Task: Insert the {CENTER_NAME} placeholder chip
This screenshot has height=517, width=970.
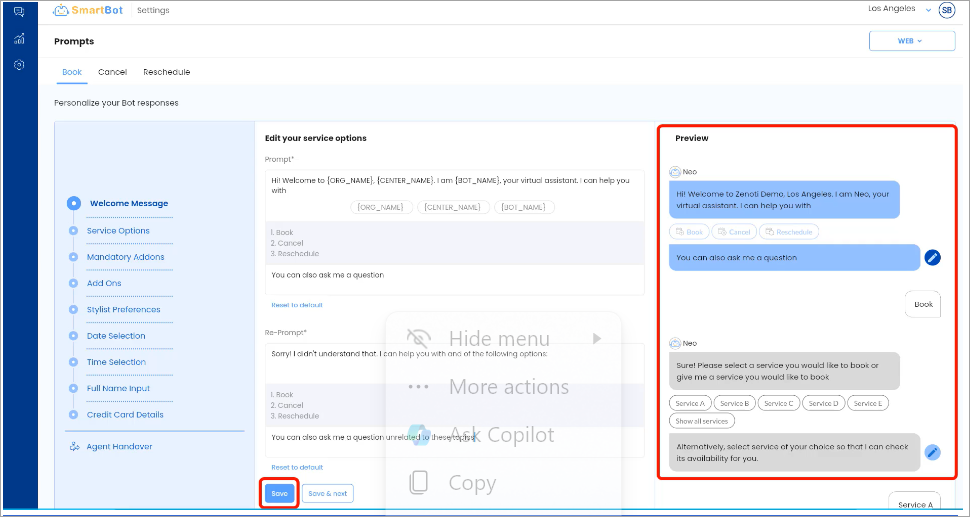Action: (x=453, y=207)
